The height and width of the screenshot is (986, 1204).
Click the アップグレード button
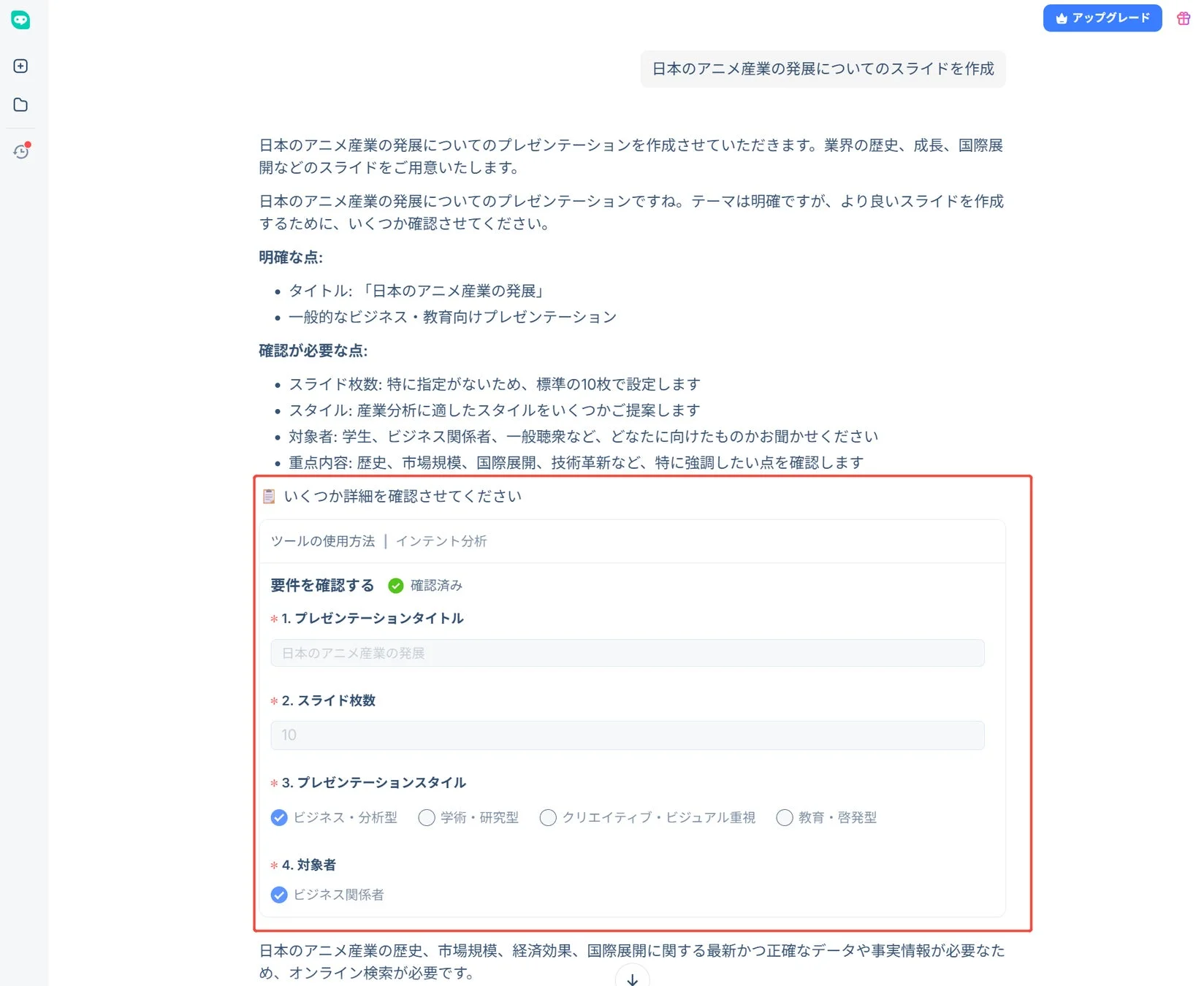tap(1102, 18)
